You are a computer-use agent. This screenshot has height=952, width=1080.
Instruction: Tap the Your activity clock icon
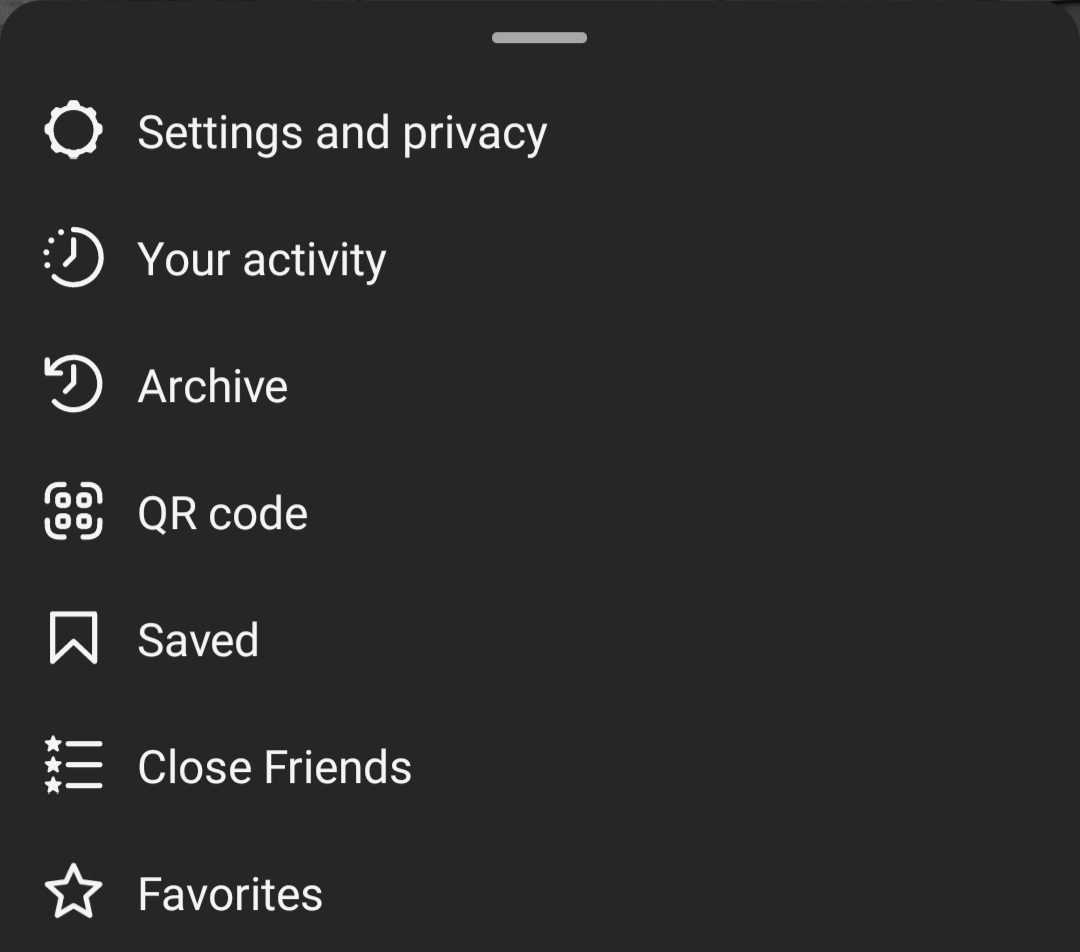click(73, 259)
